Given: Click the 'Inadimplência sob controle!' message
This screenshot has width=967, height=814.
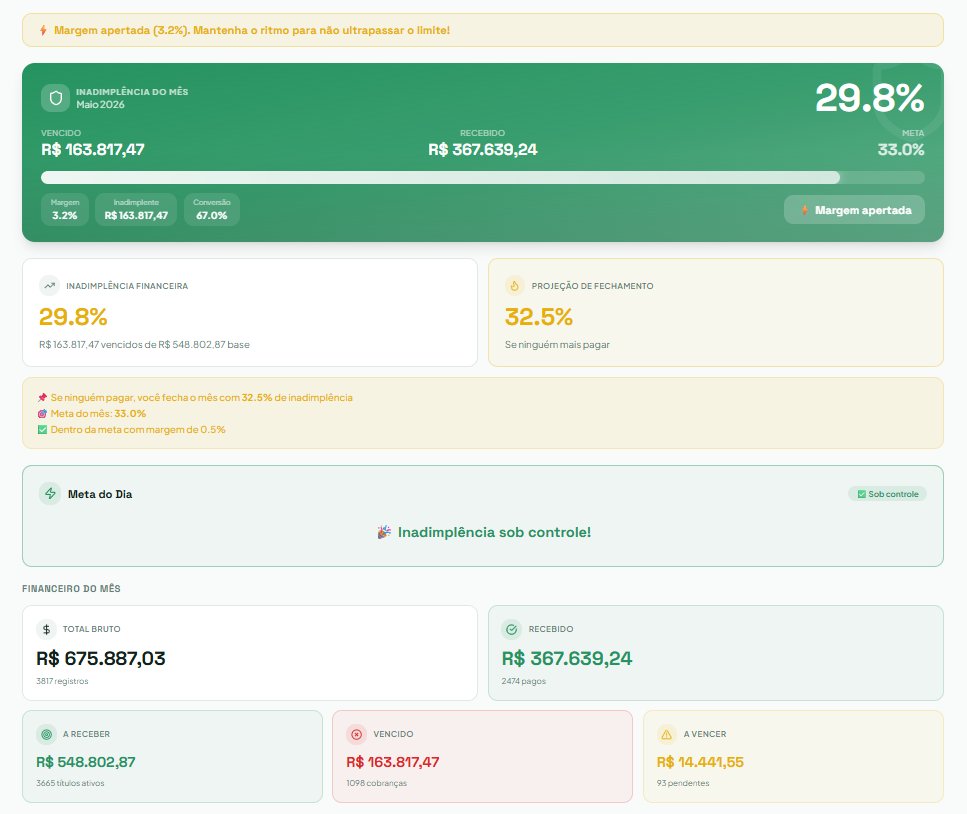Looking at the screenshot, I should point(495,532).
